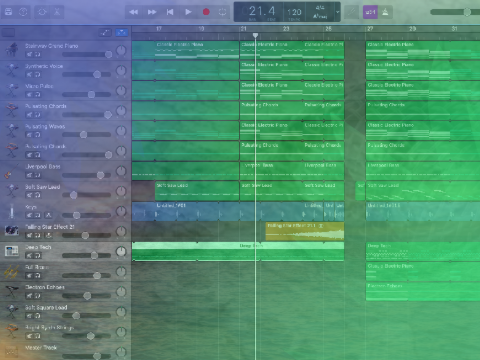Open the Library panel

coord(9,12)
